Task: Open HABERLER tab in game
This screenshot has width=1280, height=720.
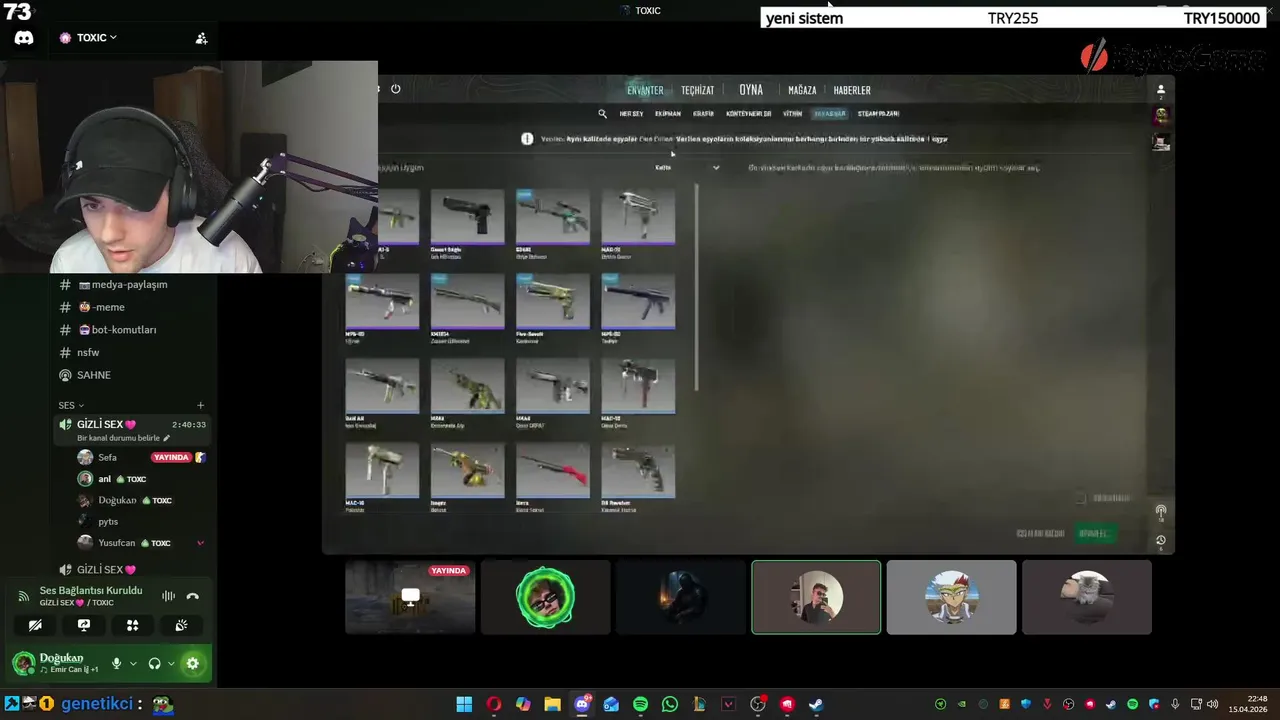Action: point(852,90)
